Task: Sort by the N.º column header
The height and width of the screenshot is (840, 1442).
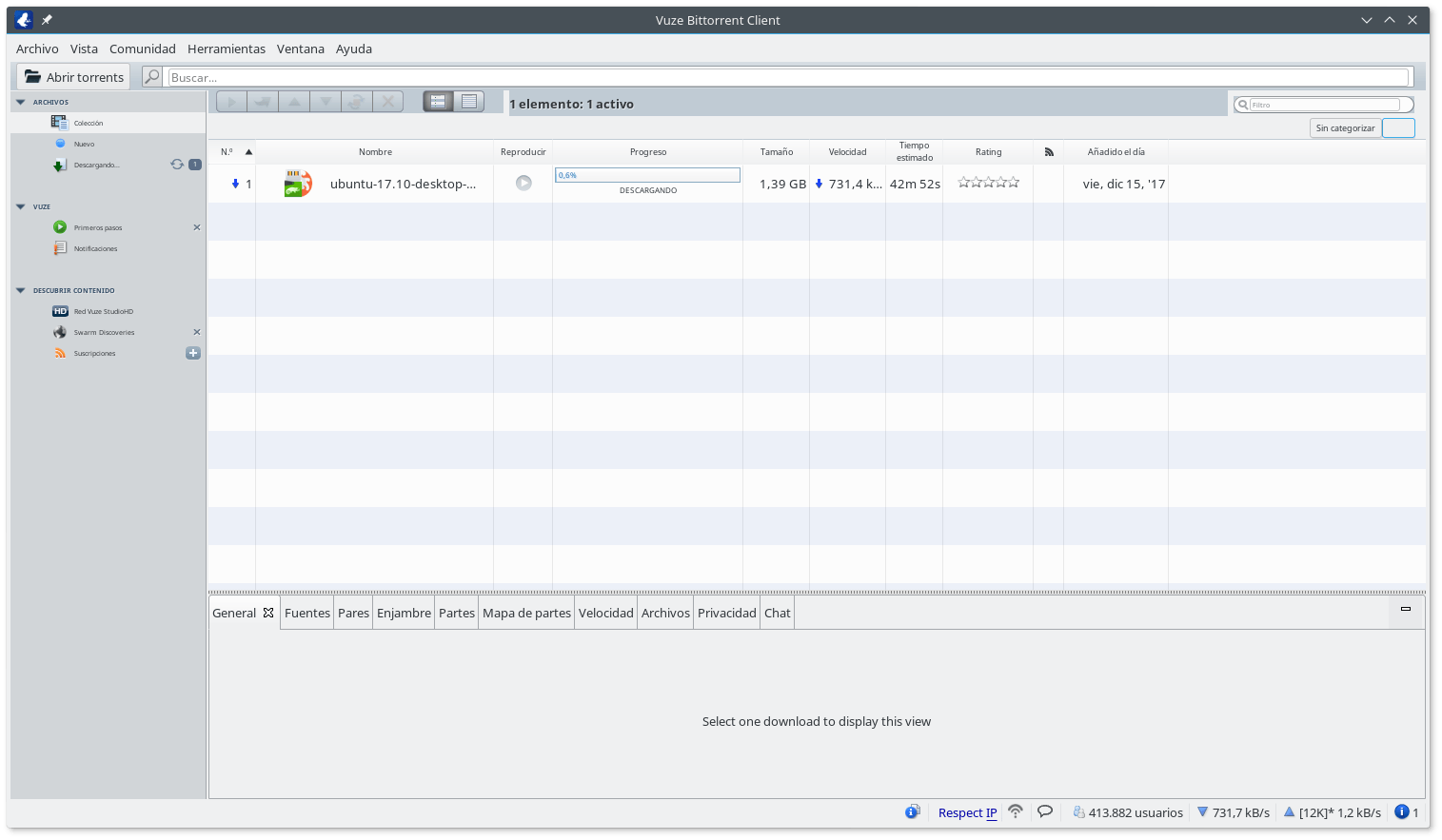Action: pos(231,152)
